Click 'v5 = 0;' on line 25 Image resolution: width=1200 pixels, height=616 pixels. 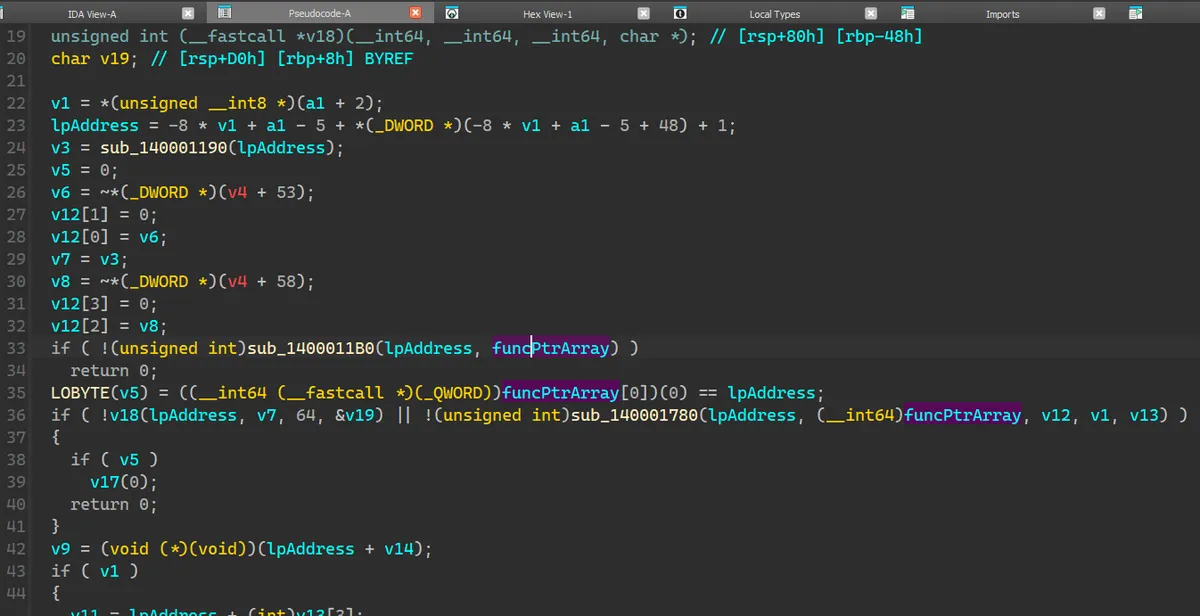[x=84, y=170]
